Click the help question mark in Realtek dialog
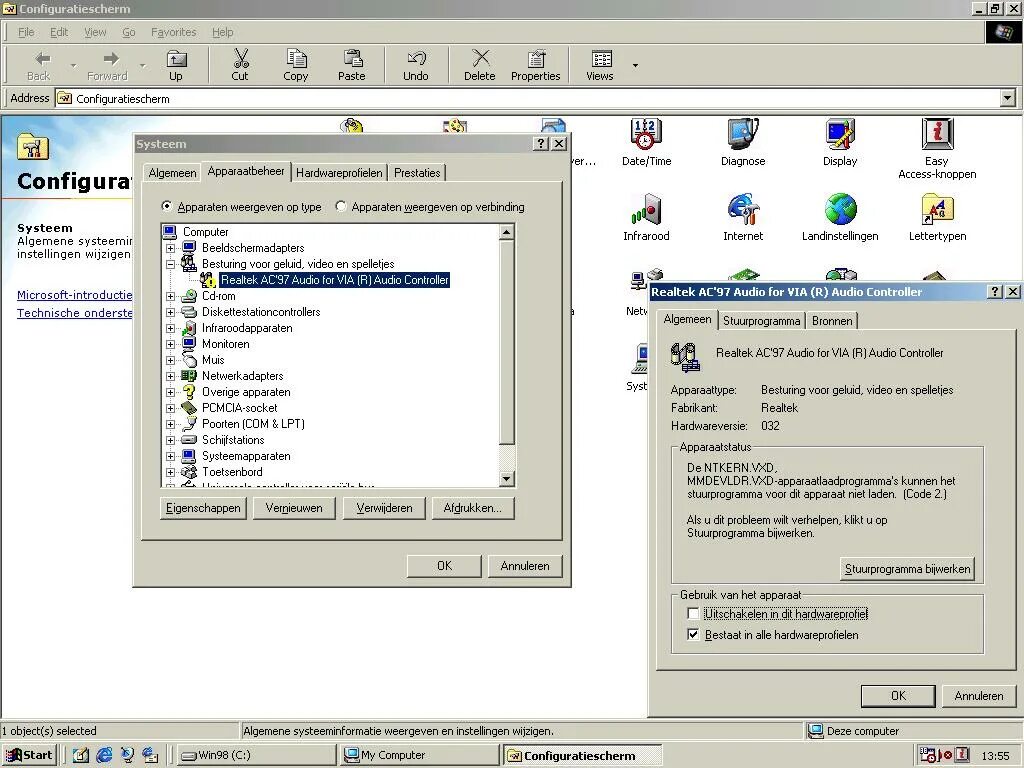This screenshot has width=1024, height=768. (995, 291)
